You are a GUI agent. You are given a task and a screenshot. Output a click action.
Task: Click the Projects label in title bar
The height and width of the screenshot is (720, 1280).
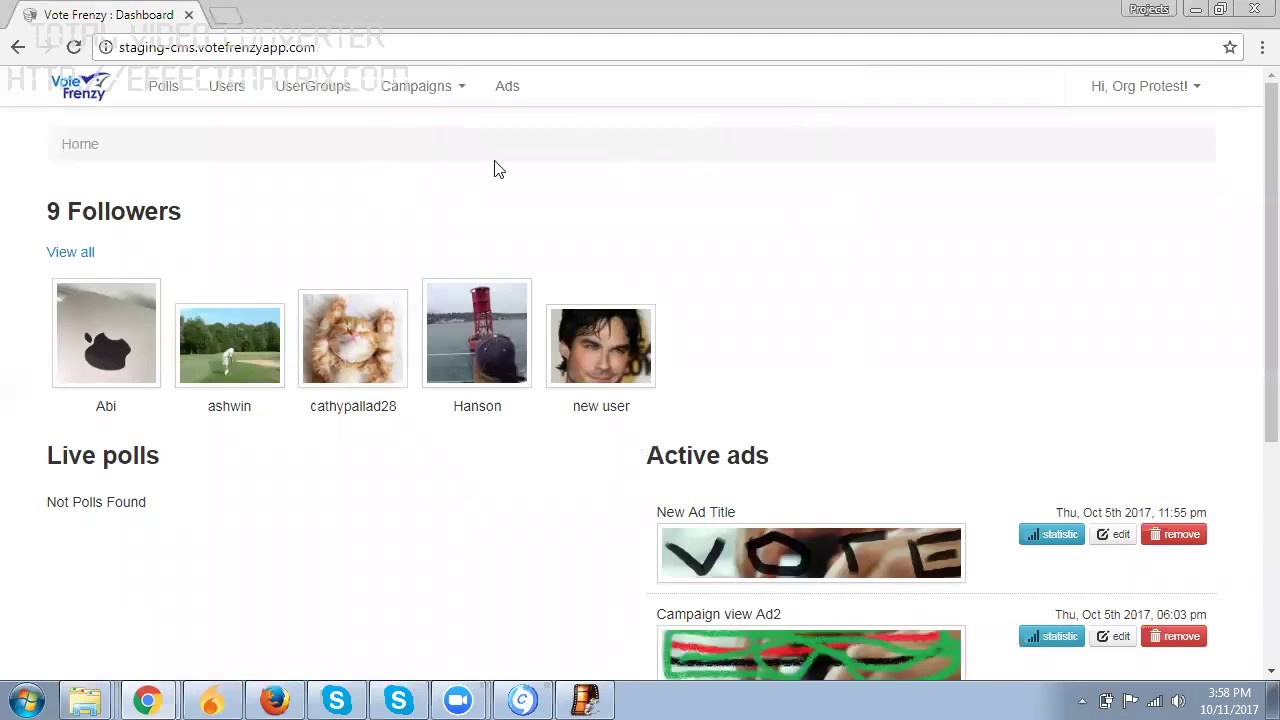(1149, 9)
